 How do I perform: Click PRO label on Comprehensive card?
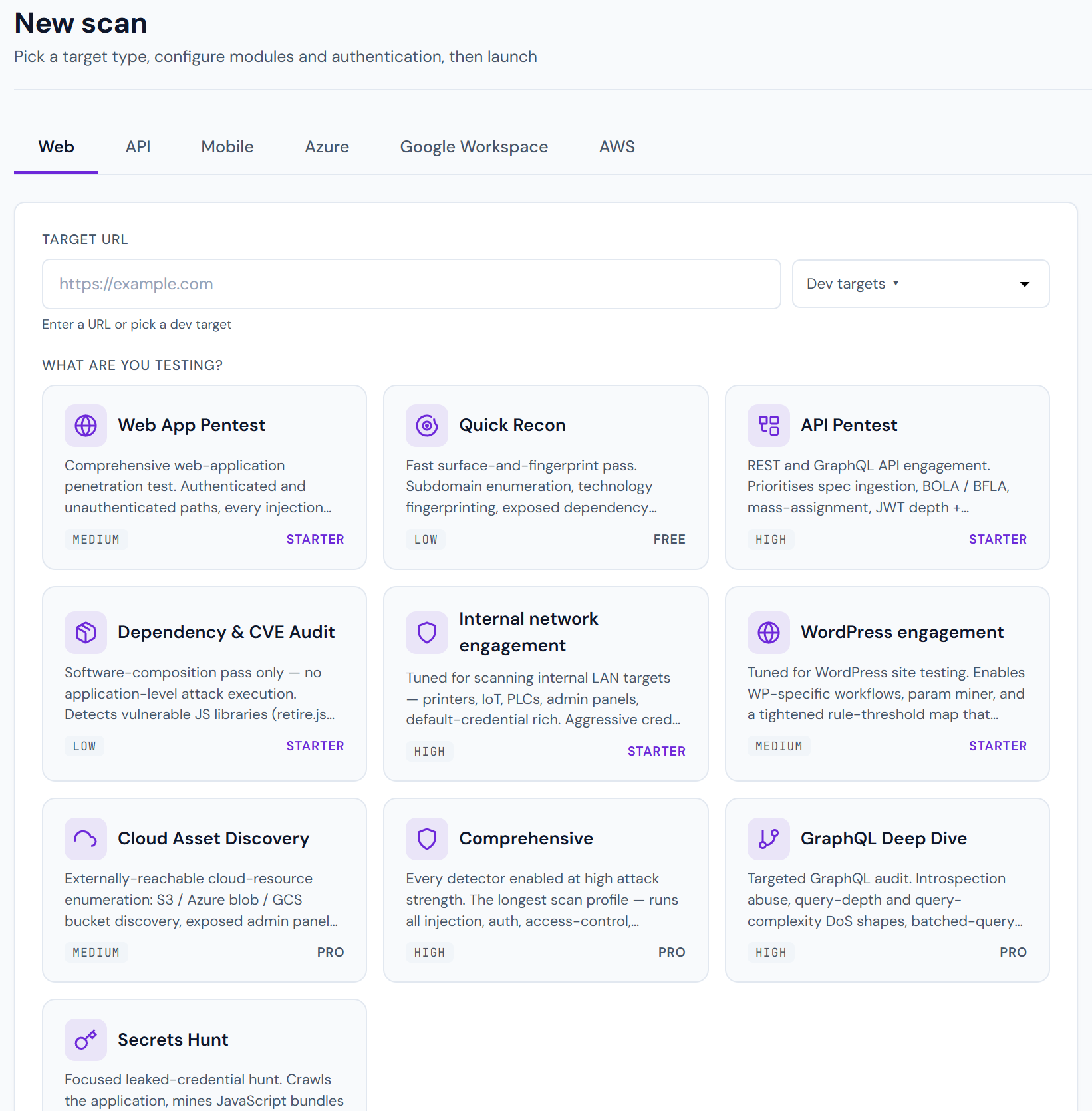[672, 953]
